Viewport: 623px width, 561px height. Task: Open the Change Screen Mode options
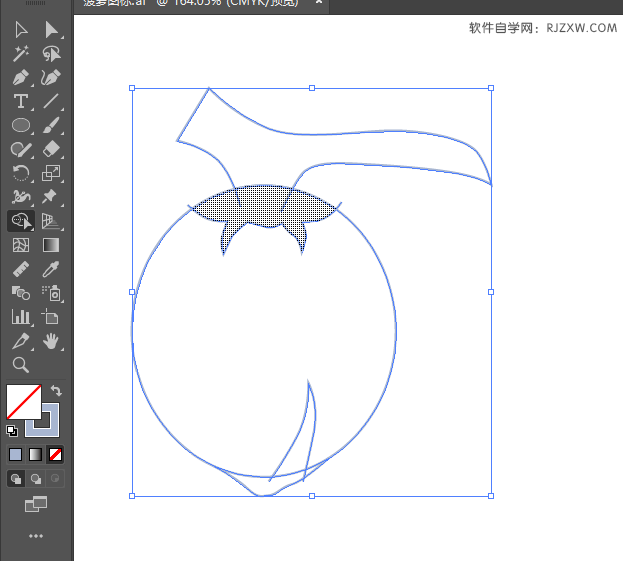click(x=36, y=505)
